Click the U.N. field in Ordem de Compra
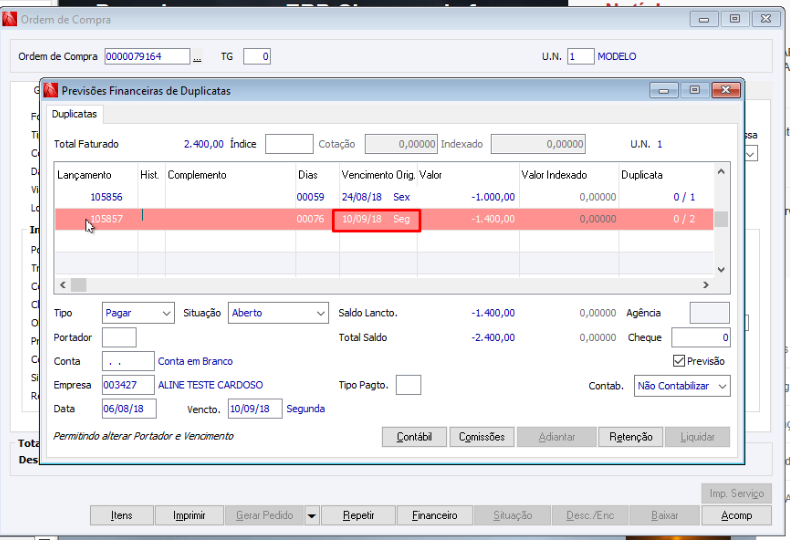 click(x=580, y=56)
